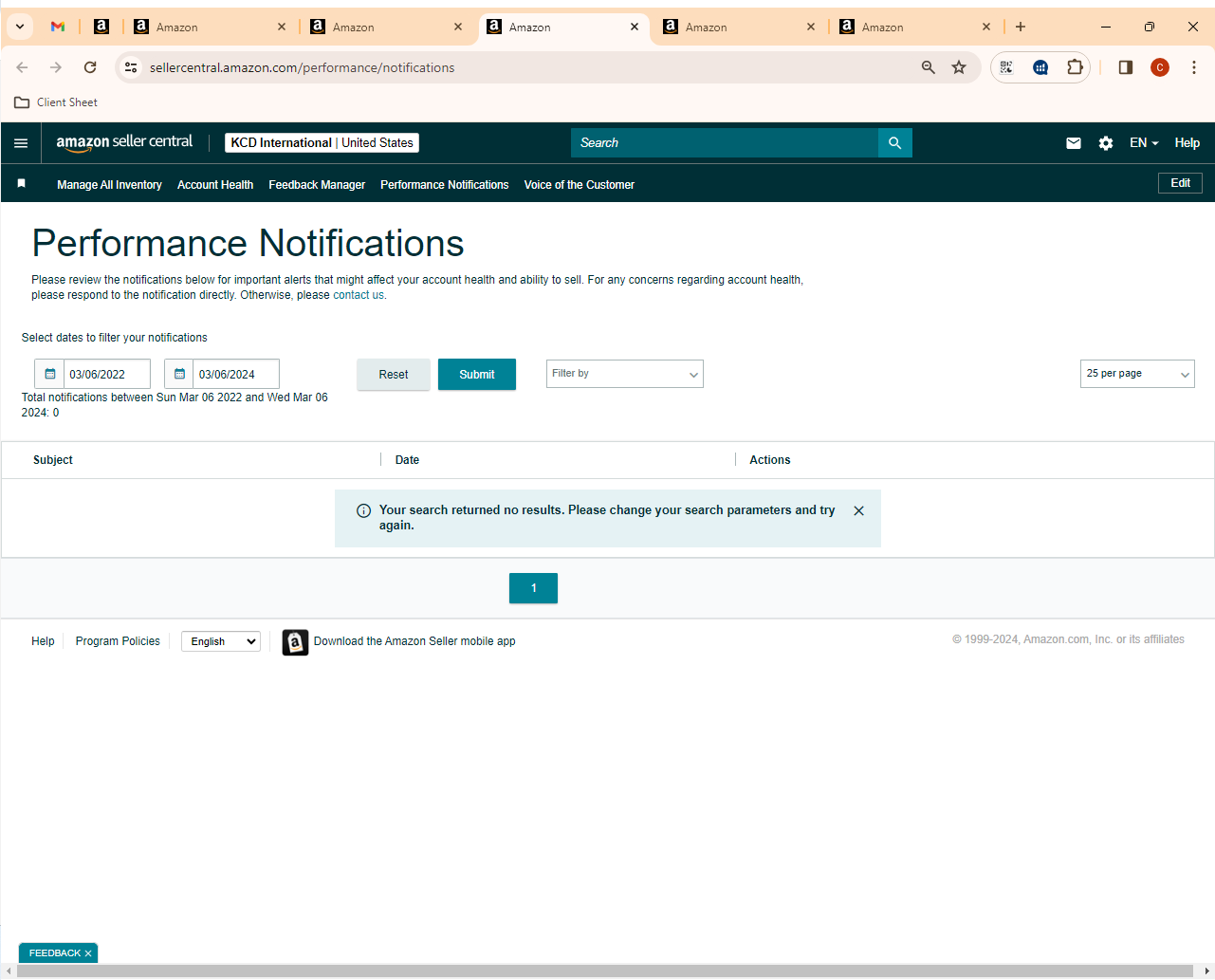The image size is (1215, 980).
Task: Click the Reset button
Action: point(394,375)
